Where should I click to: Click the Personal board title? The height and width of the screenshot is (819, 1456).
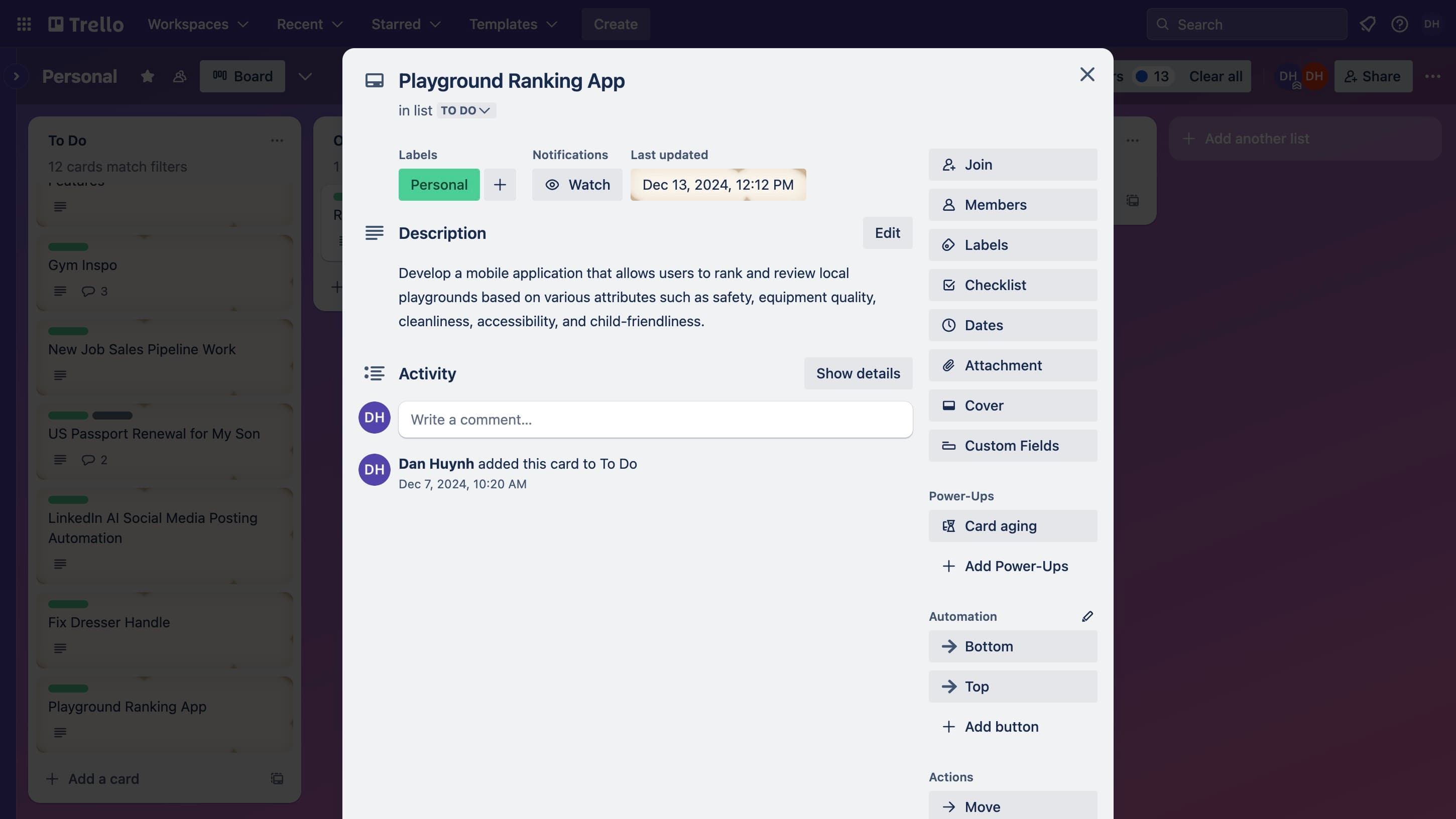click(80, 76)
